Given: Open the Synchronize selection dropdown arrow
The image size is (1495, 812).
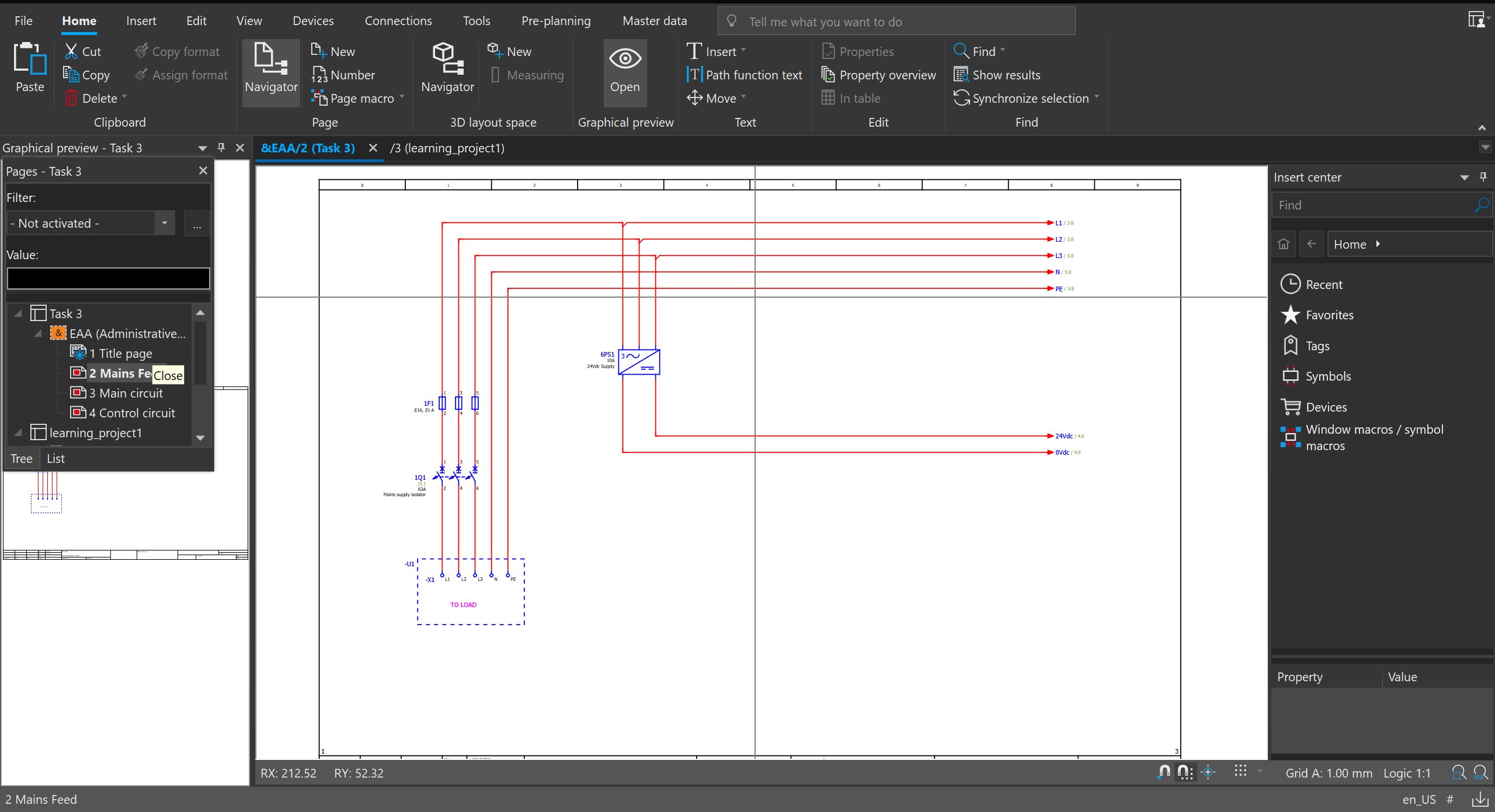Looking at the screenshot, I should 1097,97.
